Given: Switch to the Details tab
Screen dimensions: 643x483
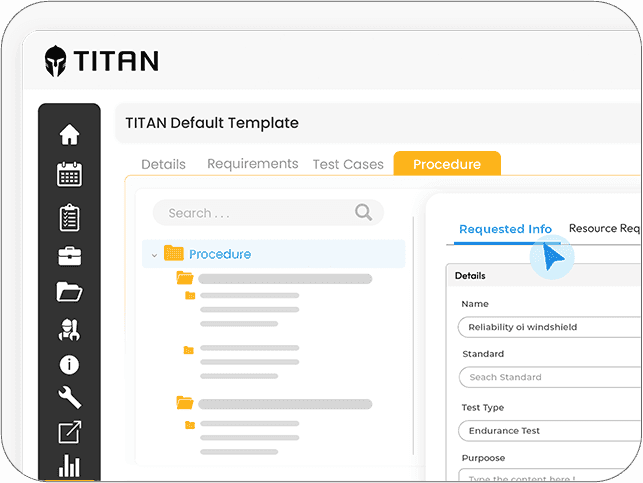Looking at the screenshot, I should (163, 164).
